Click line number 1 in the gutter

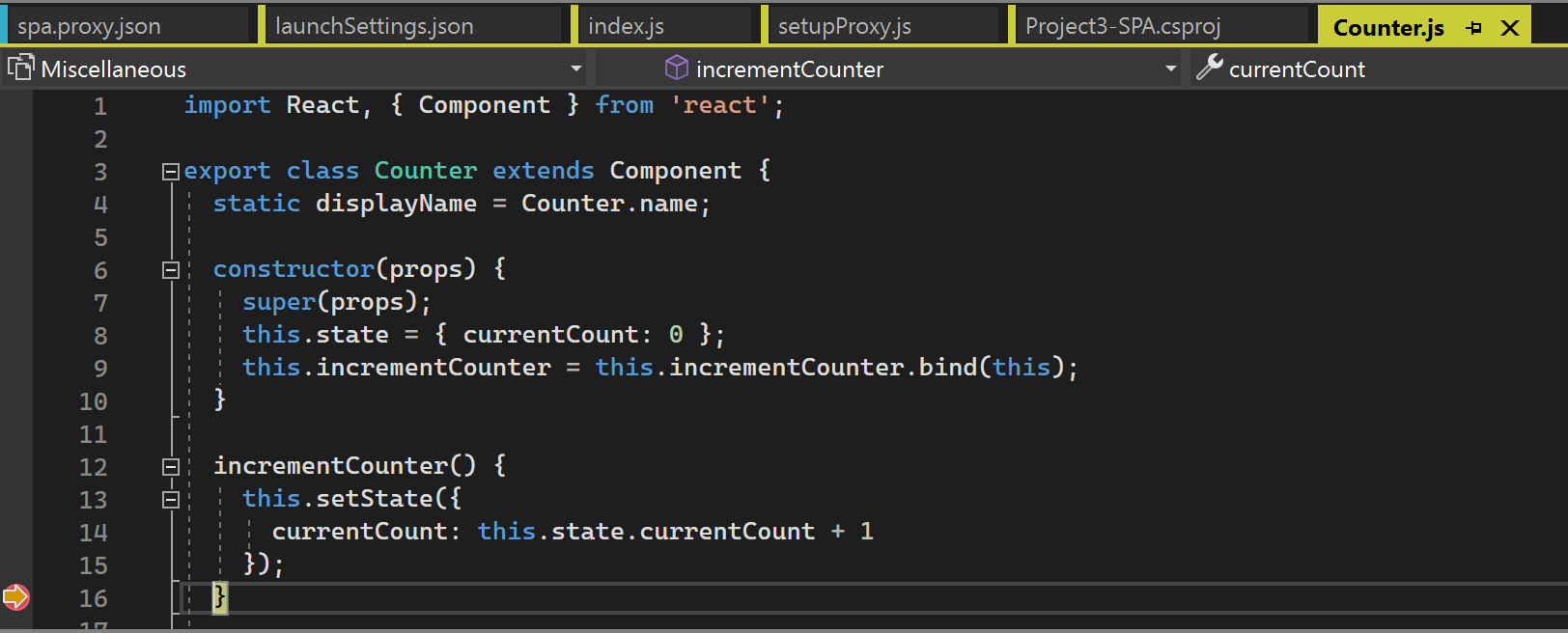pos(100,106)
